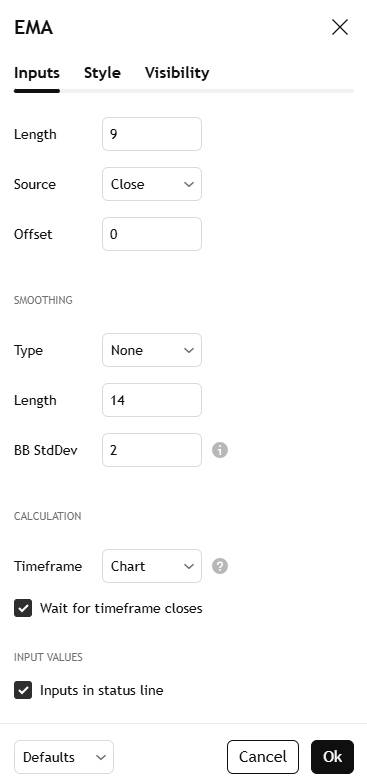Click the smoothing Type chevron arrow
This screenshot has height=784, width=367.
(x=188, y=350)
